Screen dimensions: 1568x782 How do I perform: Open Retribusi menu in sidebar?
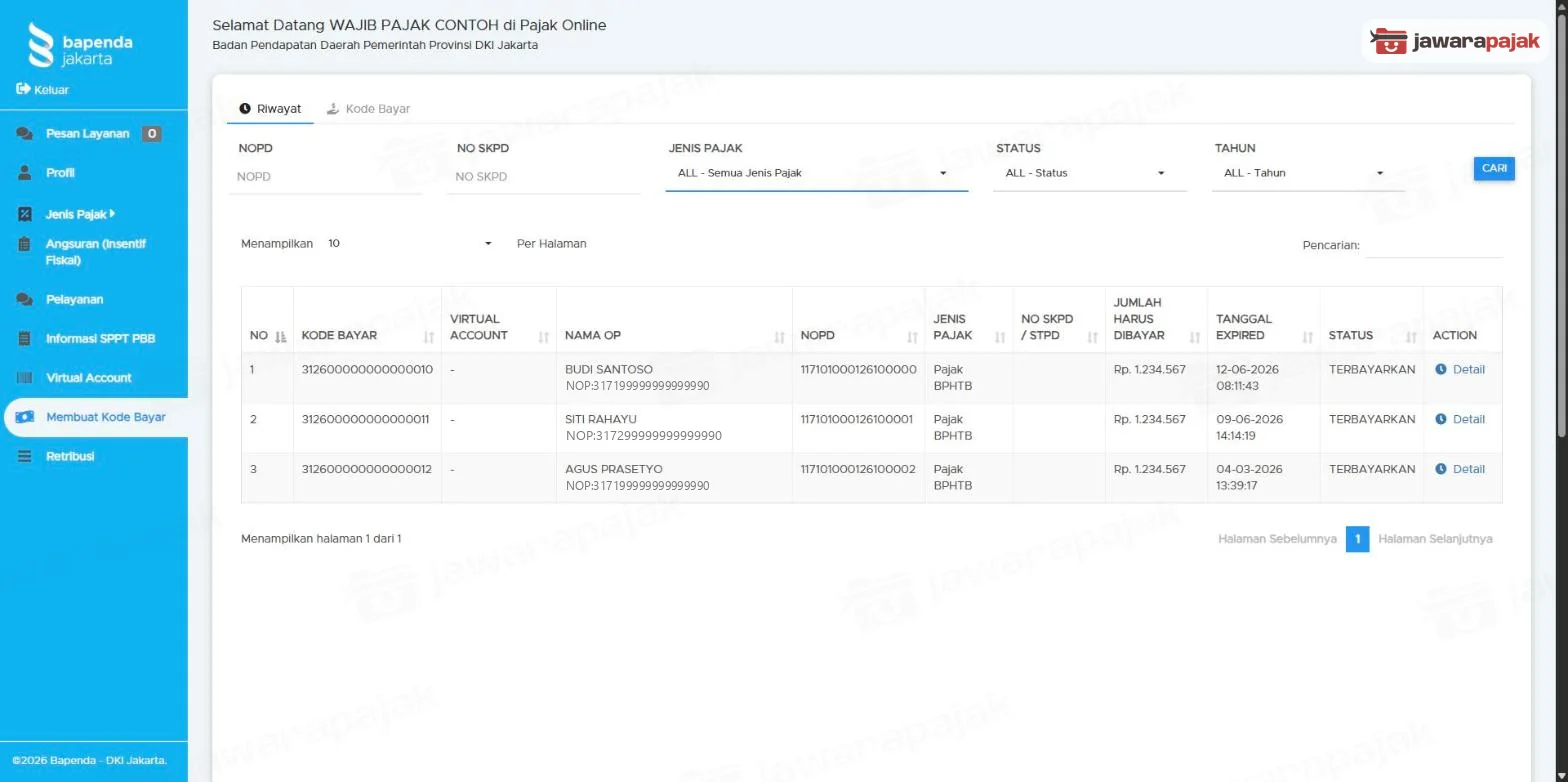pos(70,456)
